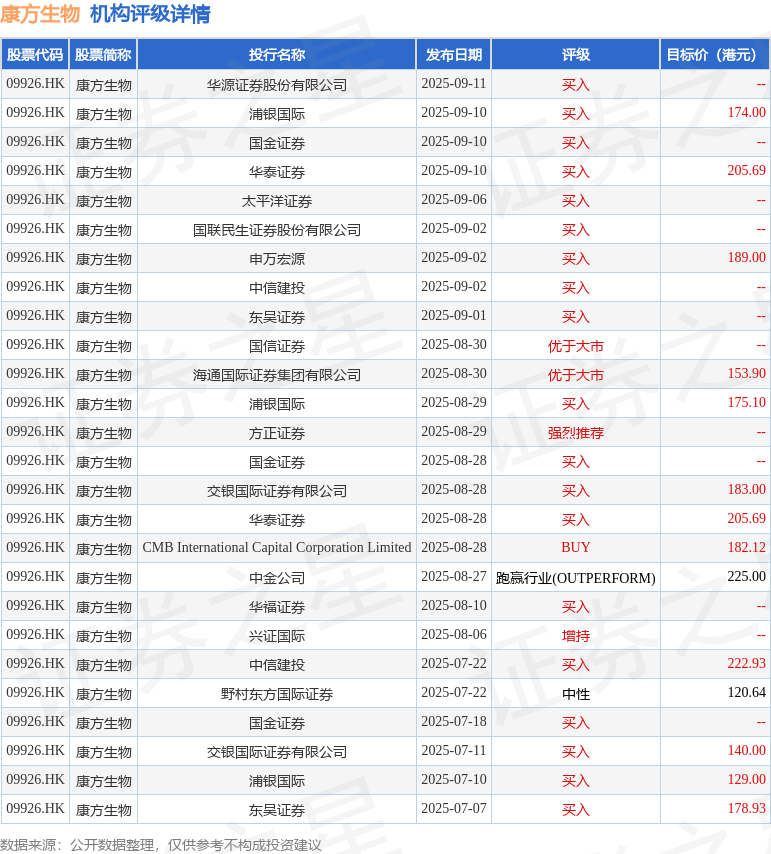Click the BUY rating

pyautogui.click(x=576, y=547)
